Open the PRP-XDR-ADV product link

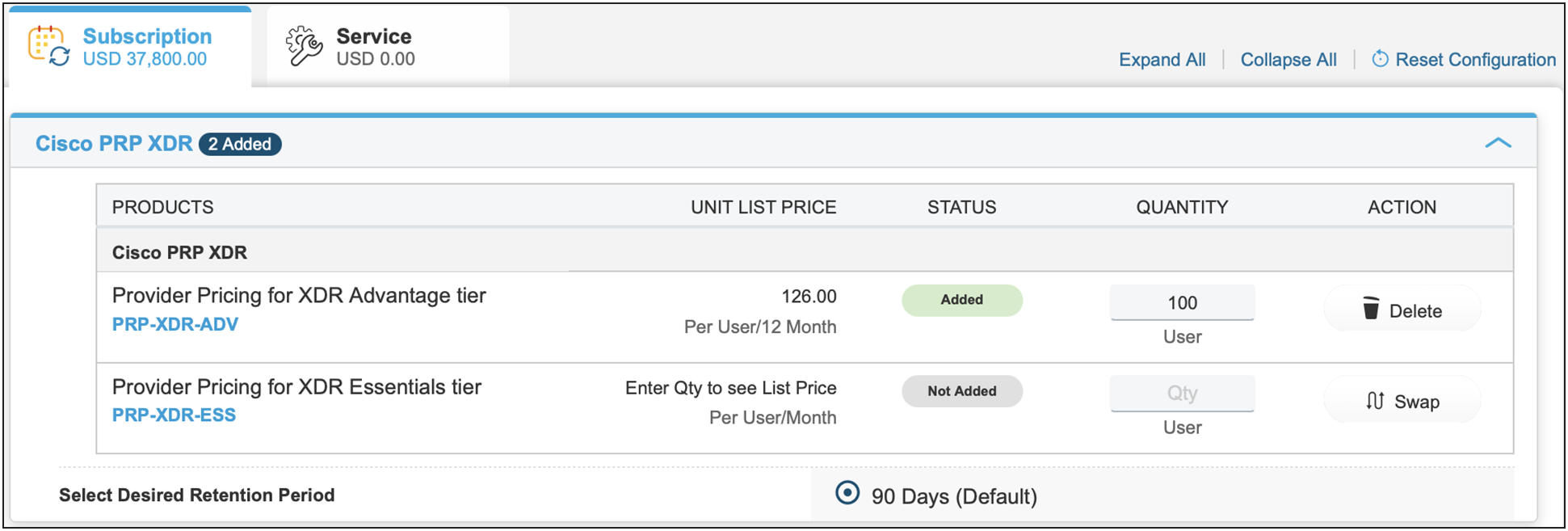coord(175,324)
